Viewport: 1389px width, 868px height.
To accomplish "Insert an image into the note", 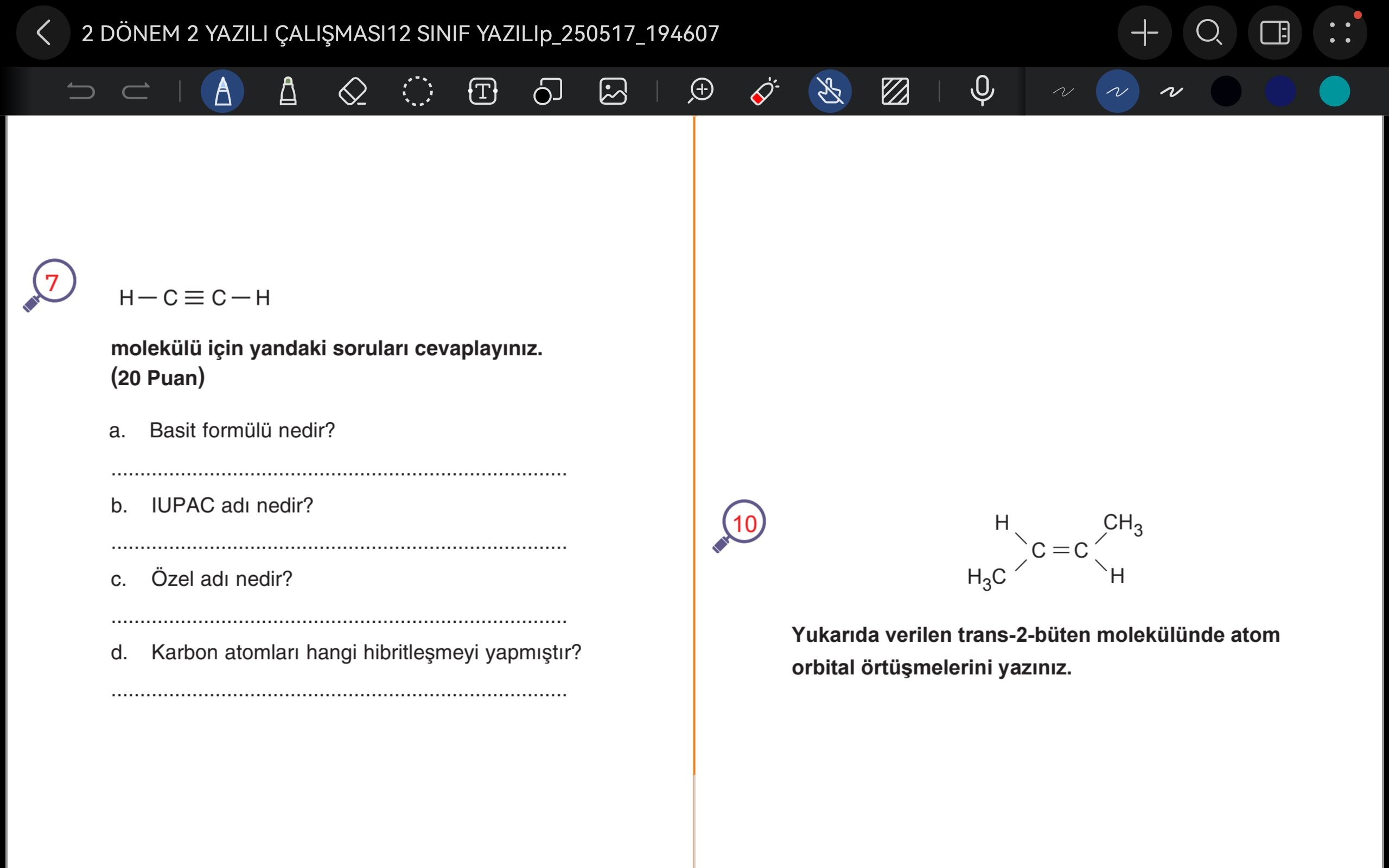I will (613, 91).
